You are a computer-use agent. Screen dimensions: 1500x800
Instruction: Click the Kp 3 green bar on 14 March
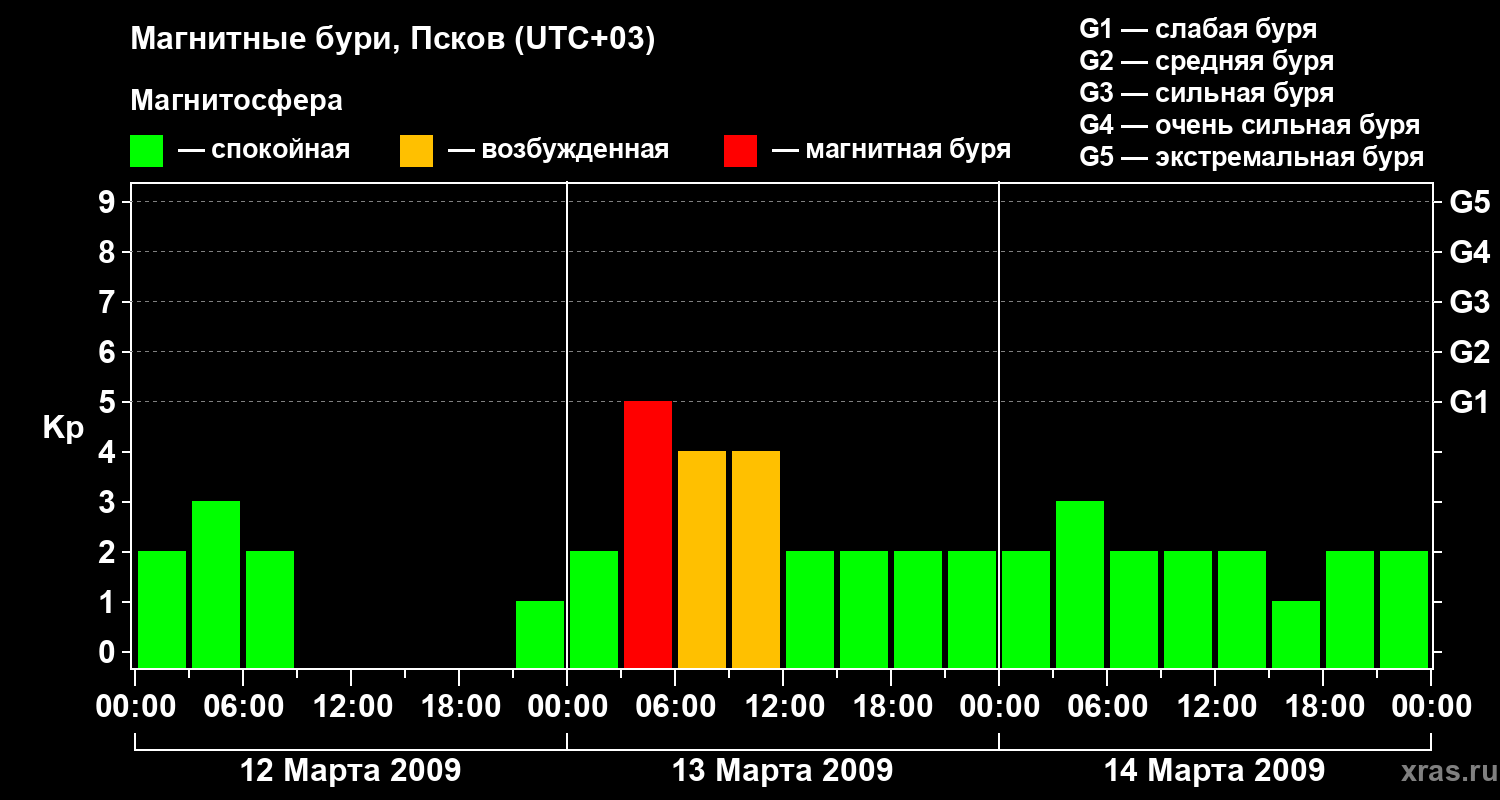pos(1080,584)
